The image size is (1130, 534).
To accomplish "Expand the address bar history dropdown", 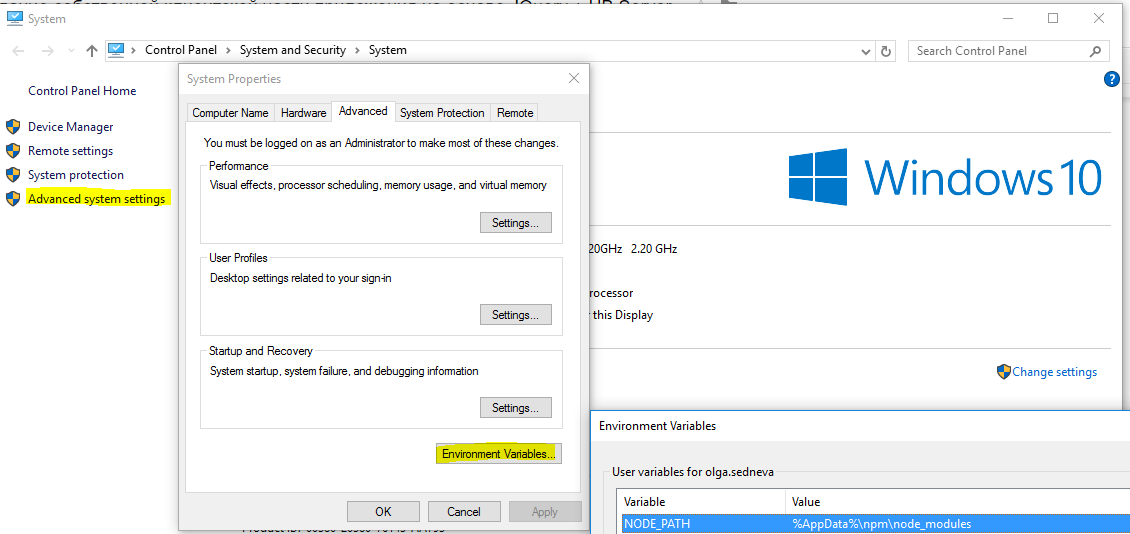I will [866, 51].
